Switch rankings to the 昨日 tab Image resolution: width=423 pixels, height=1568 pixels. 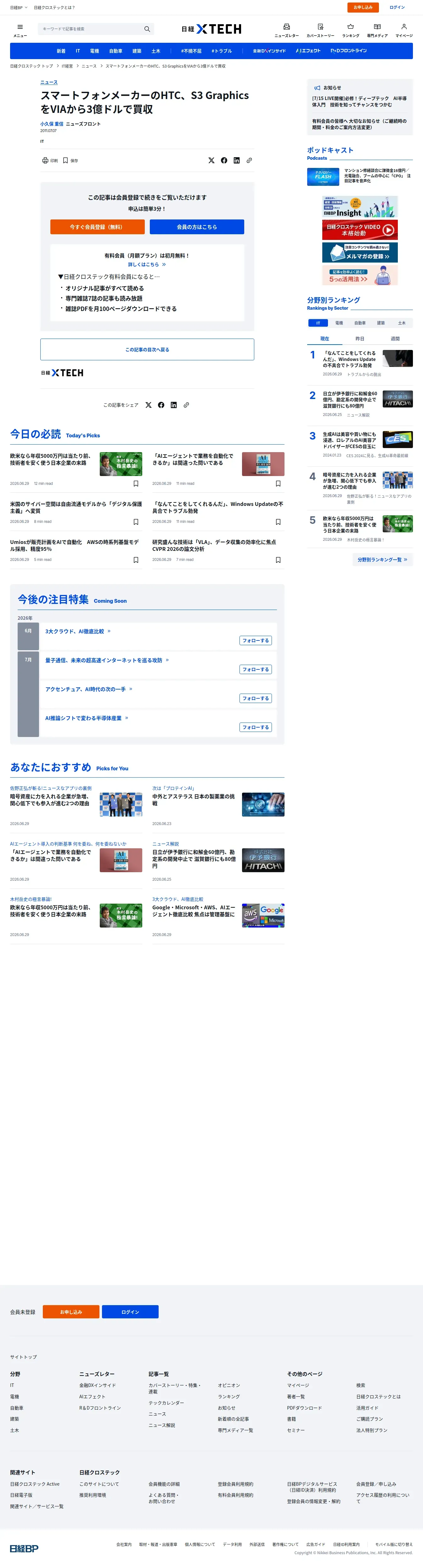tap(360, 339)
